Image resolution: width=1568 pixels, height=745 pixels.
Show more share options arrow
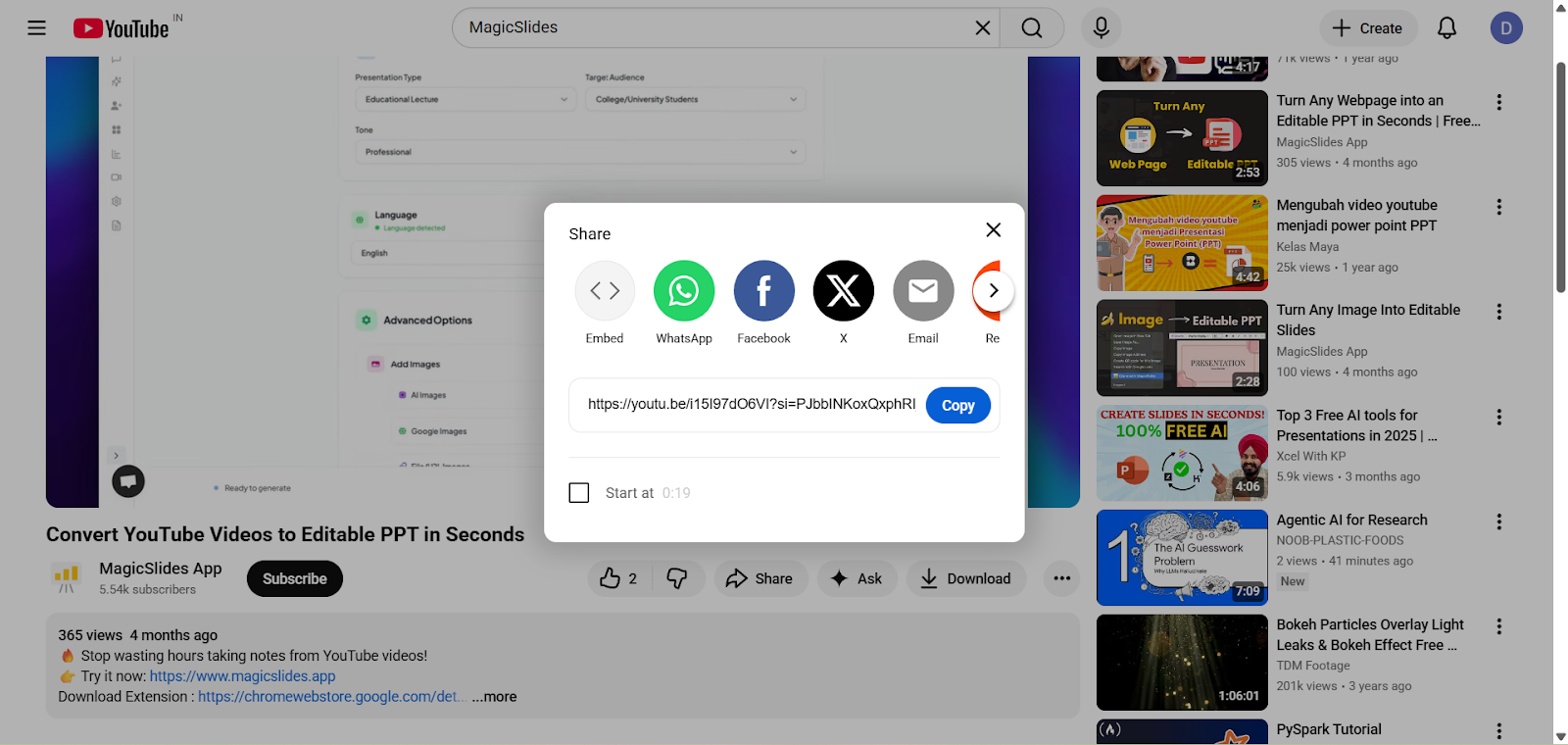pos(994,290)
